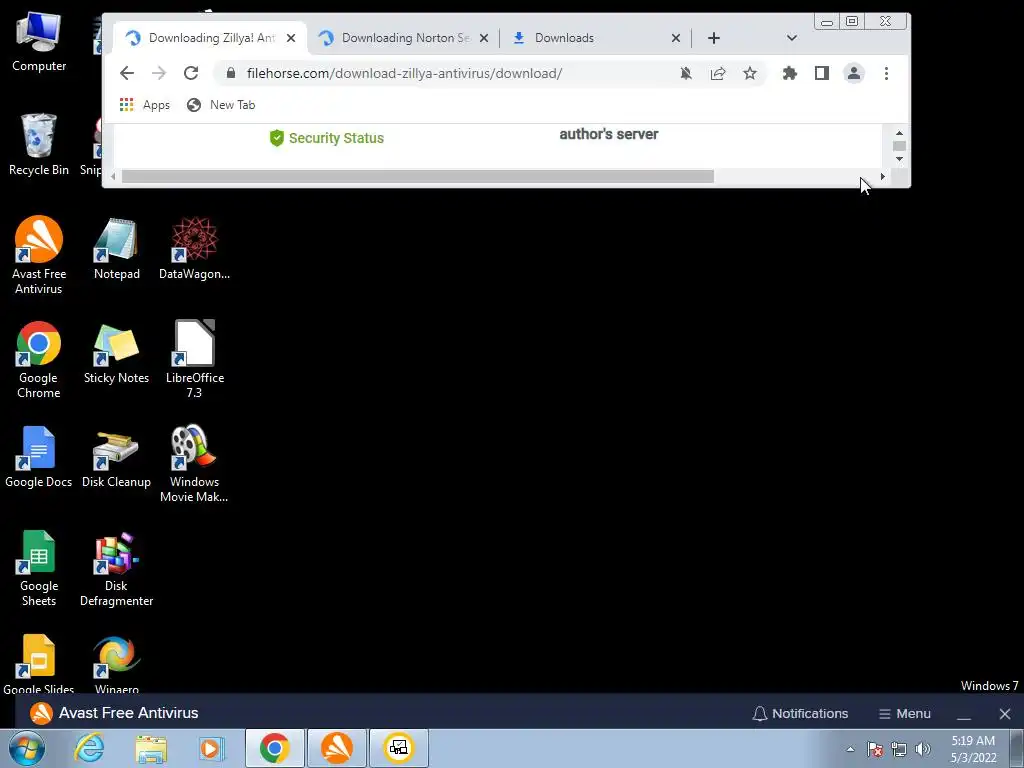
Task: Click the horizontal scrollbar thumb
Action: coord(418,176)
